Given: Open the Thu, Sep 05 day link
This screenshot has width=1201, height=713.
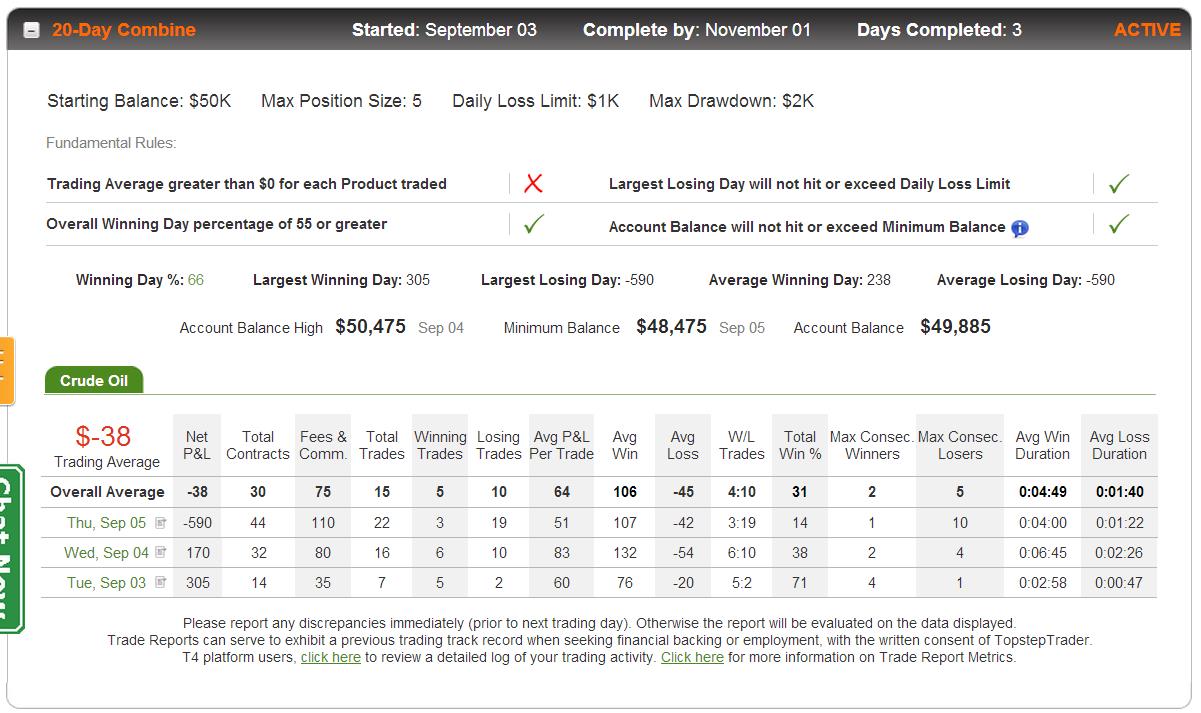Looking at the screenshot, I should pos(106,522).
